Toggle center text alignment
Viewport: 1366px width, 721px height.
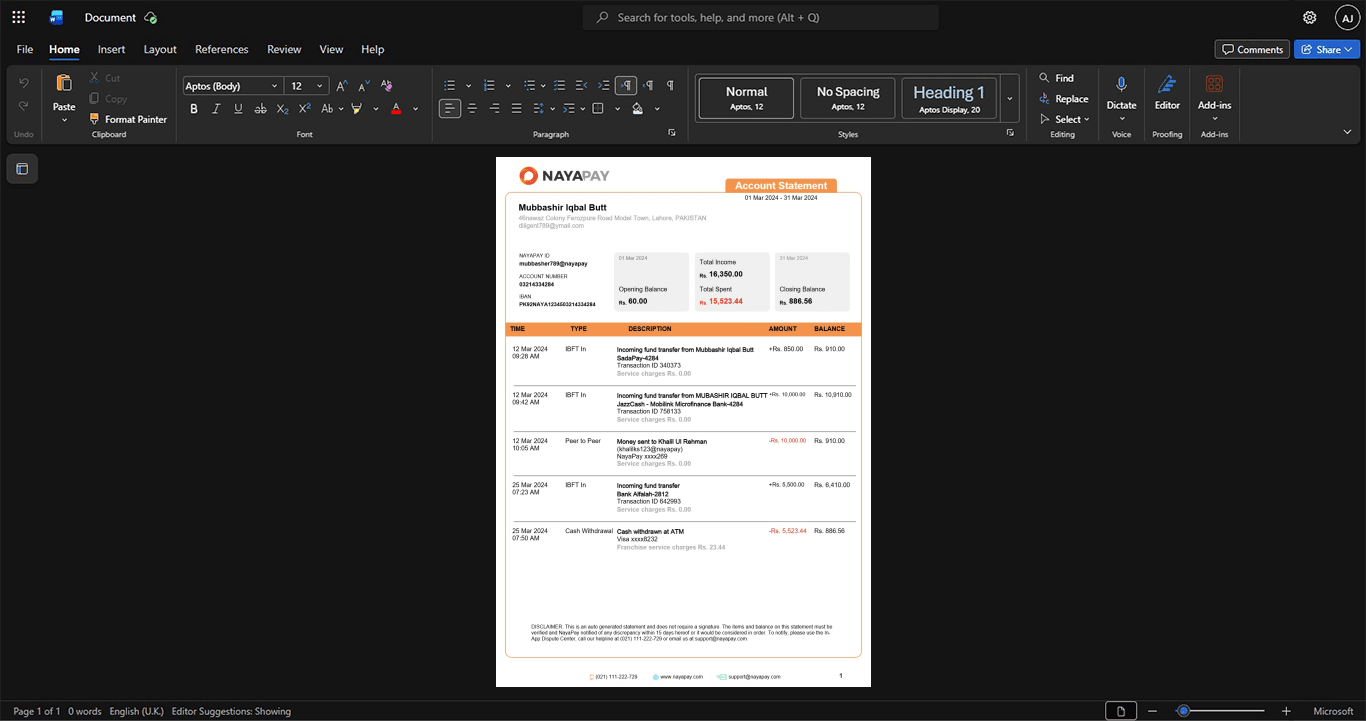pyautogui.click(x=472, y=109)
